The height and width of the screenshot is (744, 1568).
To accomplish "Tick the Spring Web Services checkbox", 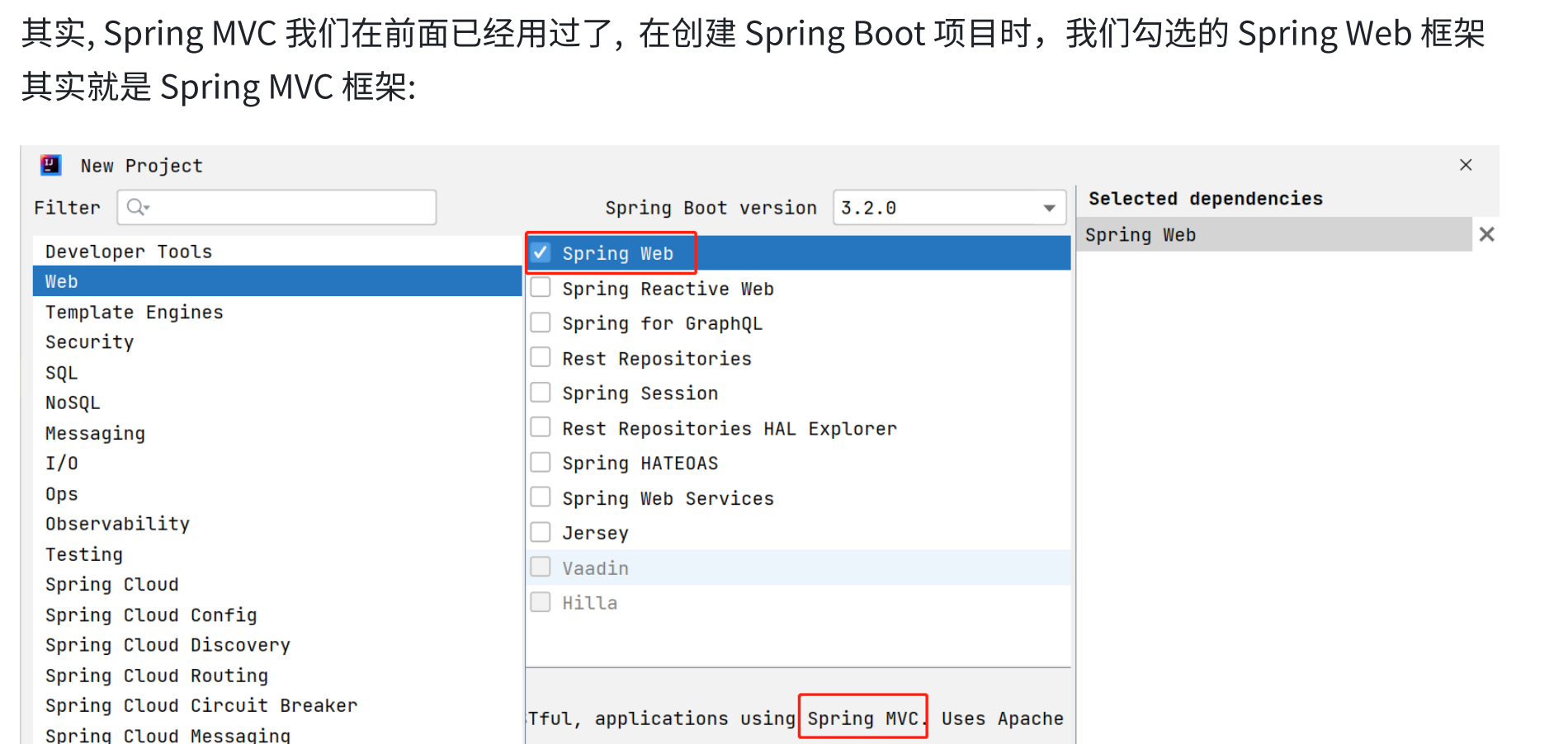I will [x=541, y=497].
